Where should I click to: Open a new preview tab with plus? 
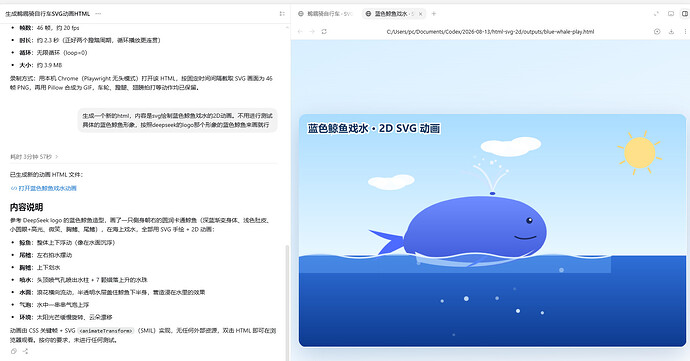click(x=433, y=14)
